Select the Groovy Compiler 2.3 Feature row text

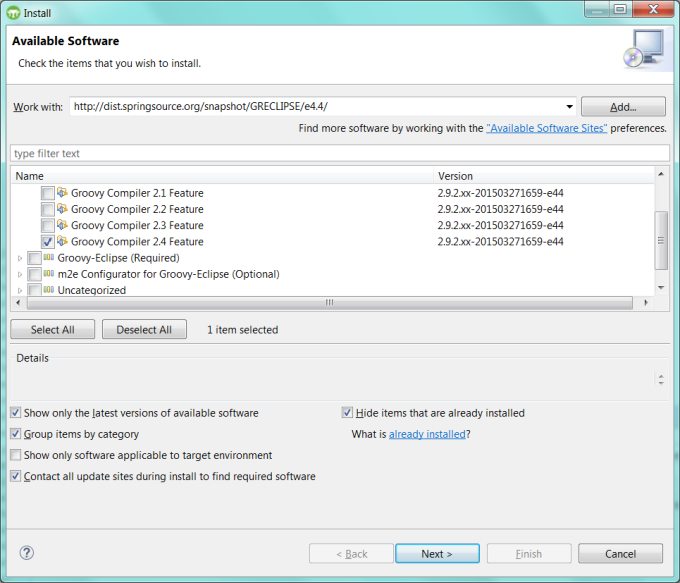[x=137, y=226]
